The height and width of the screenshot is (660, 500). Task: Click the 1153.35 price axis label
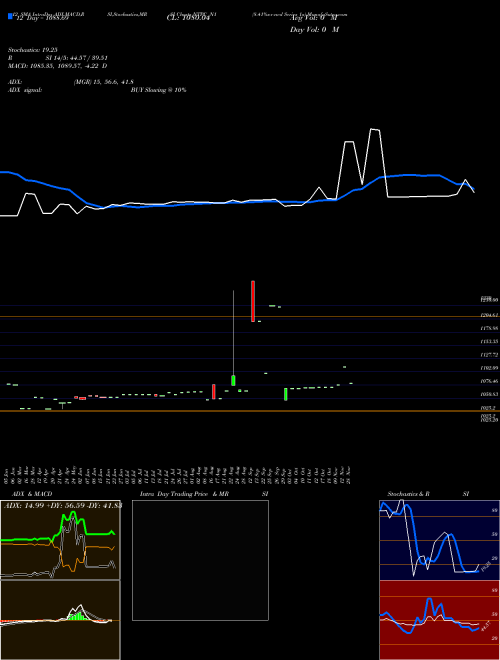coord(489,341)
